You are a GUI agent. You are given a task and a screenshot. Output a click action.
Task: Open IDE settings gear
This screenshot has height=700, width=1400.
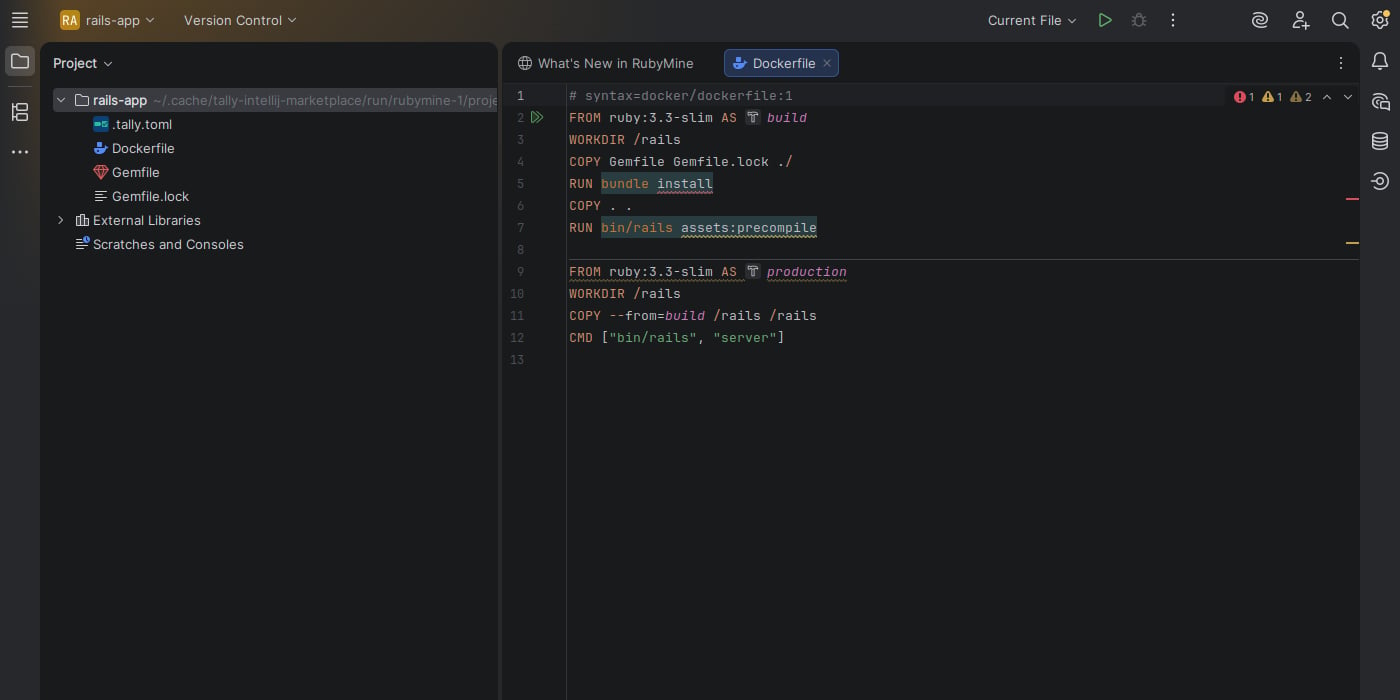coord(1380,20)
